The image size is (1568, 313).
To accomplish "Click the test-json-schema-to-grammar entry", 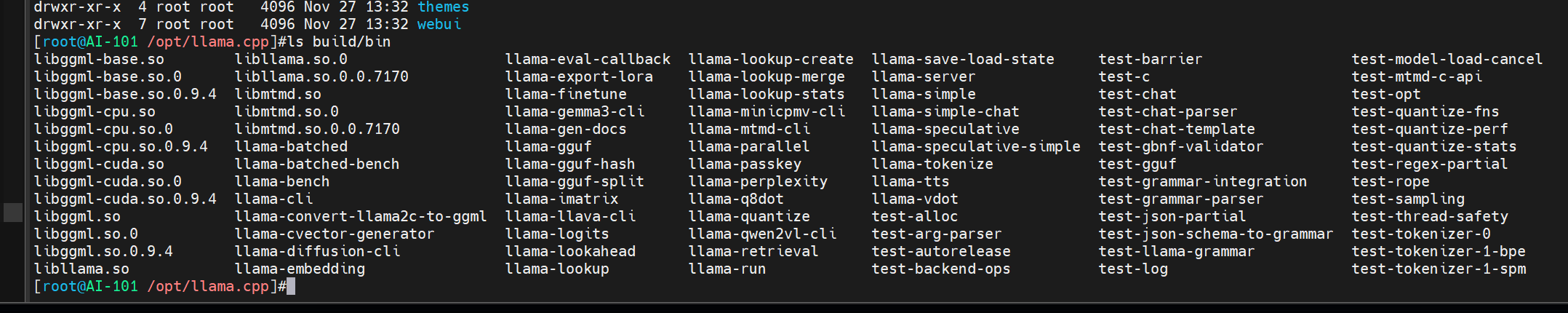I will tap(1215, 234).
